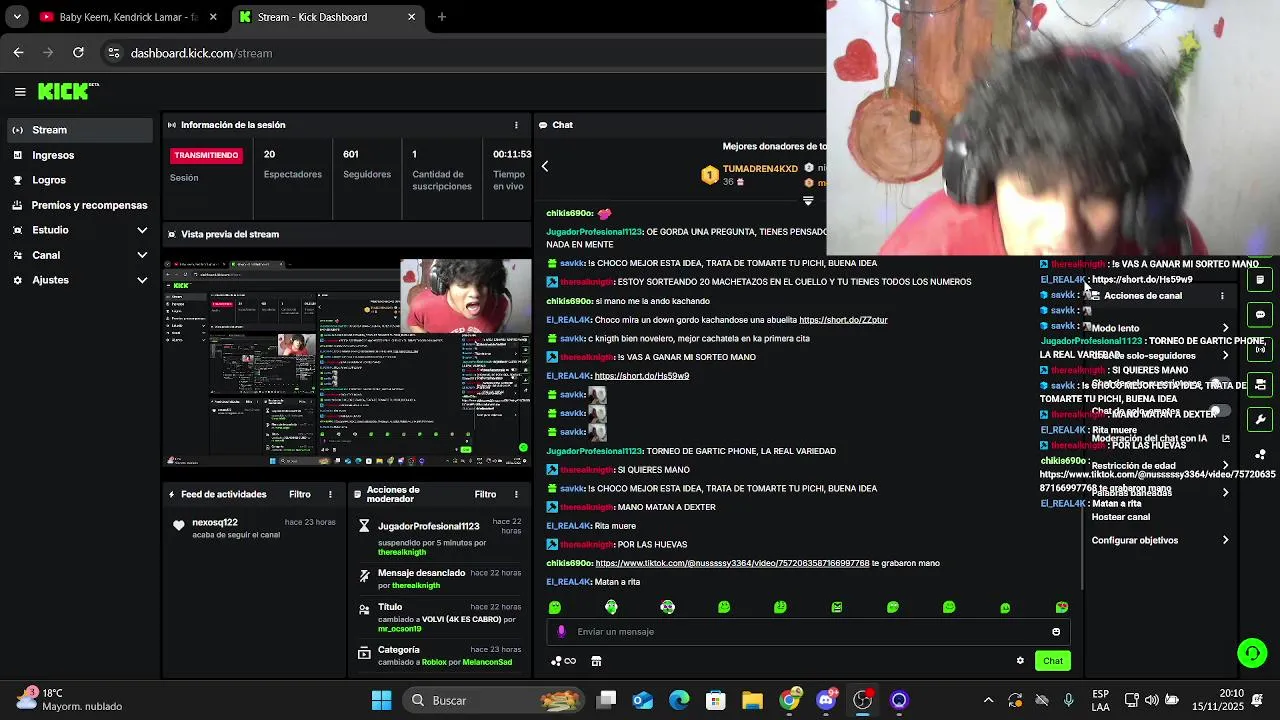1280x720 pixels.
Task: Click the TRANSMITIENDO live badge
Action: [207, 156]
